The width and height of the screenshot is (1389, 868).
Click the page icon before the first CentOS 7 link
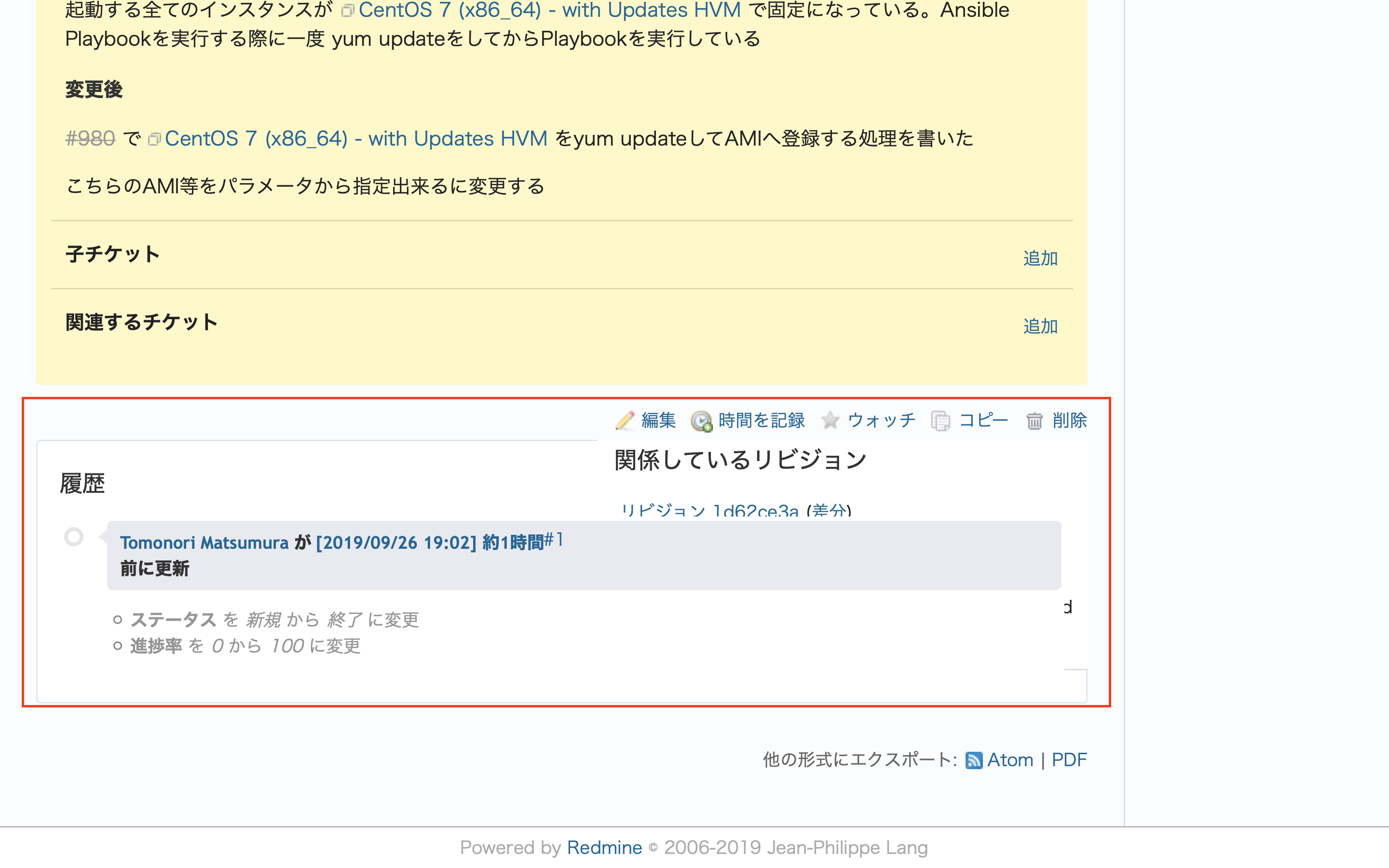point(347,10)
